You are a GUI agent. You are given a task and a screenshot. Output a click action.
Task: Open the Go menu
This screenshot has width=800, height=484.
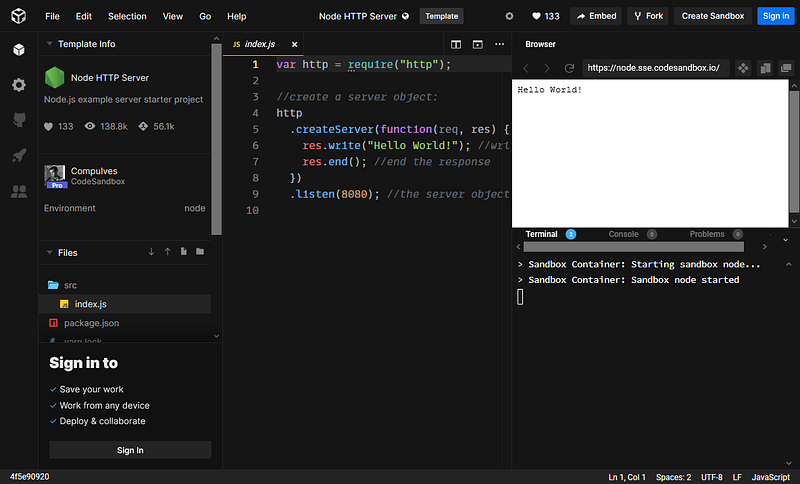[205, 16]
